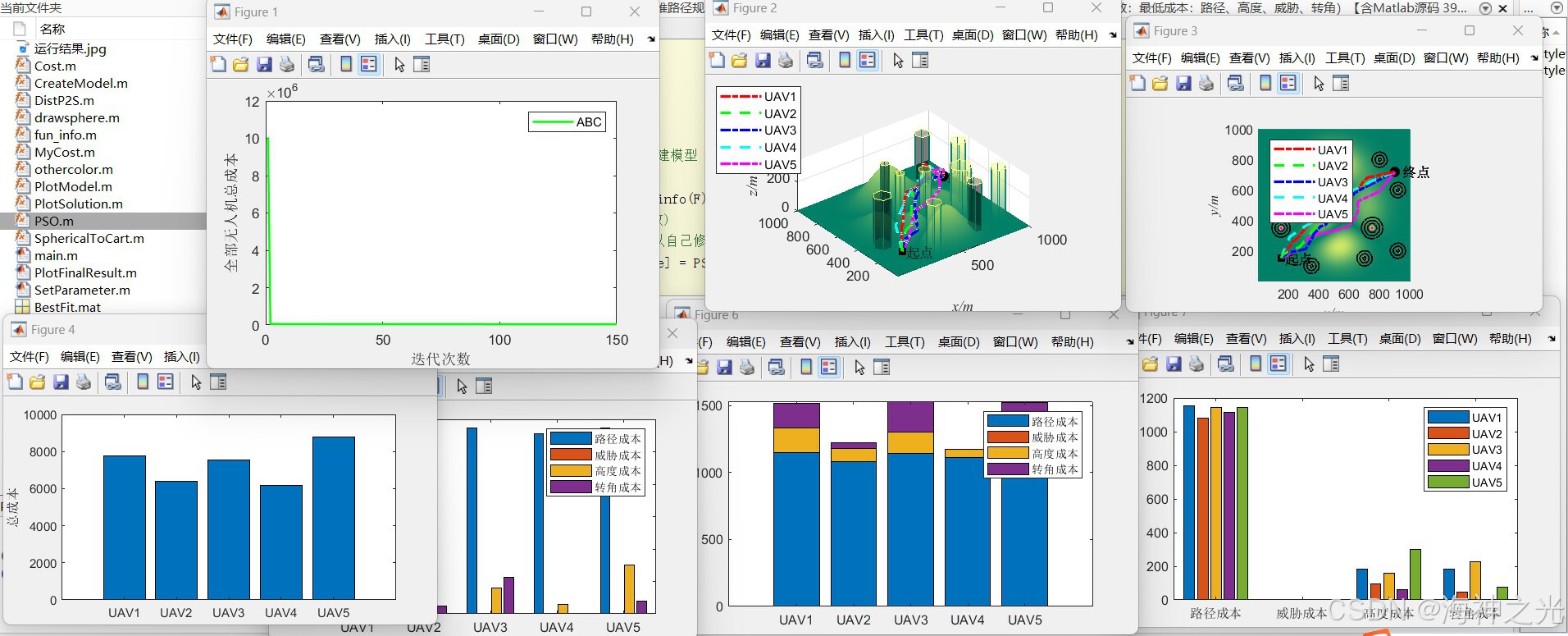Open 桌面(D) menu in Figure 6
1568x636 pixels.
point(959,341)
